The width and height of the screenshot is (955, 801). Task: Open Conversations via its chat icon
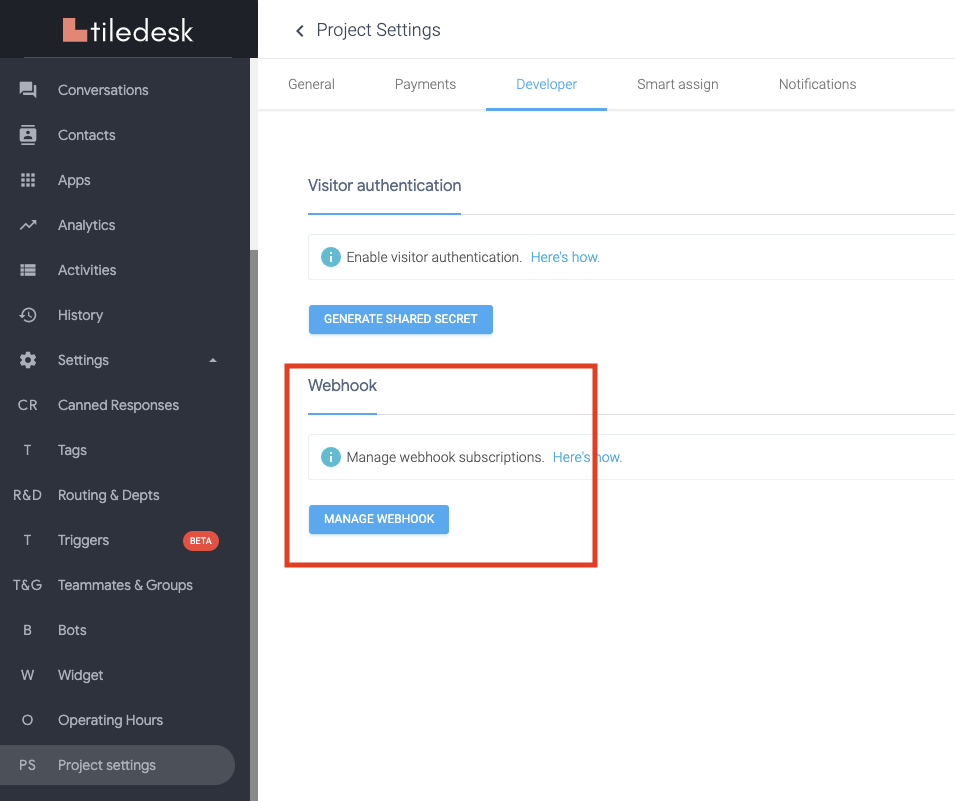28,90
